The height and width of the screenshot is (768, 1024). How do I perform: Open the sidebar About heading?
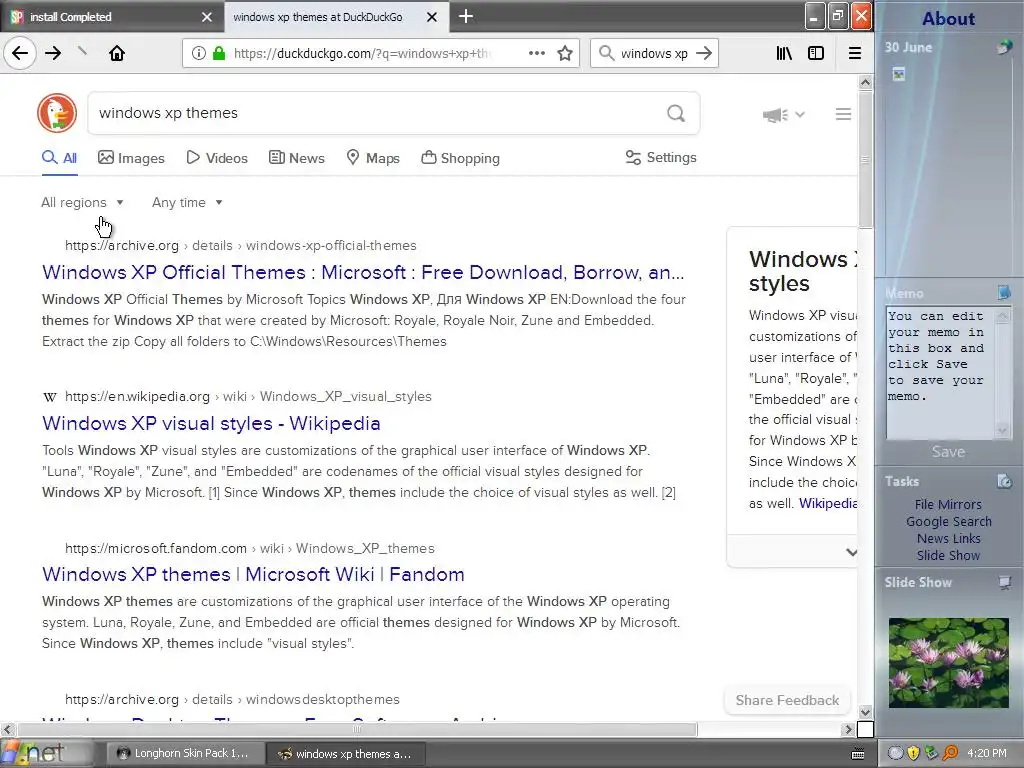(x=948, y=18)
